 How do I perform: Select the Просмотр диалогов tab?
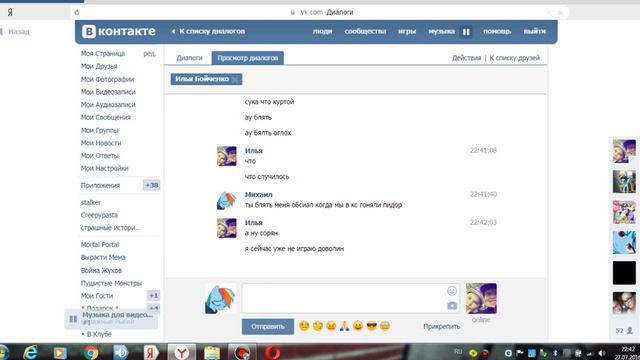click(x=248, y=58)
